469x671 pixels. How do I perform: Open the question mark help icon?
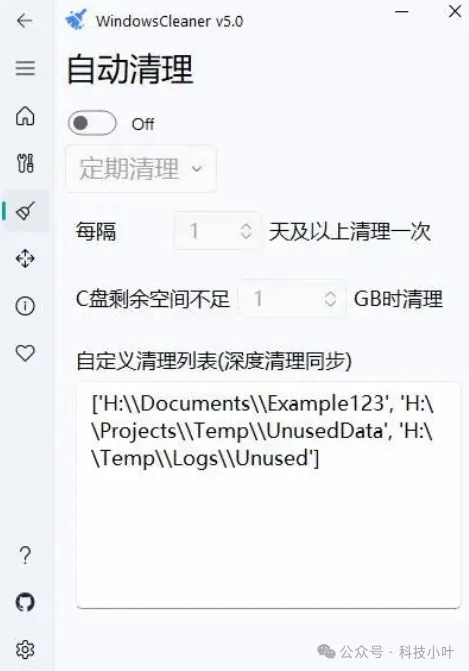[x=25, y=555]
